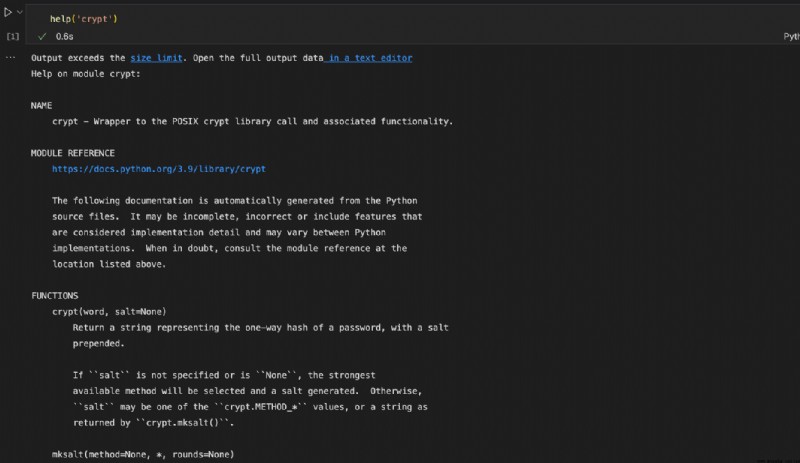Click the 'location listed above.' line
800x463 pixels.
click(x=109, y=264)
